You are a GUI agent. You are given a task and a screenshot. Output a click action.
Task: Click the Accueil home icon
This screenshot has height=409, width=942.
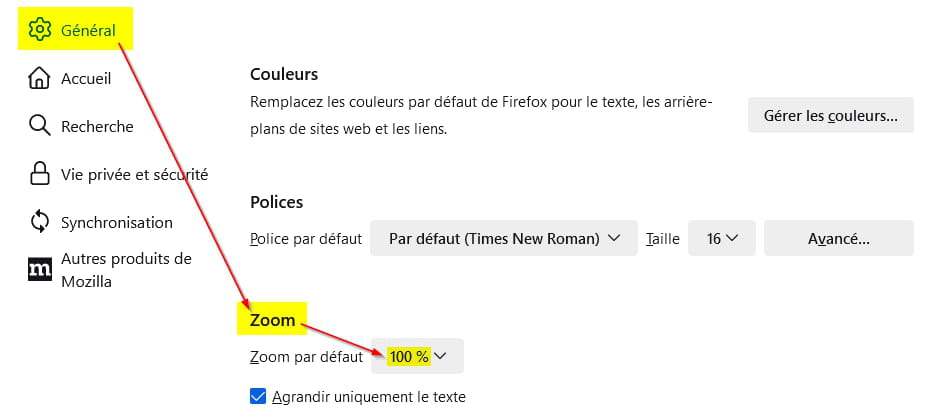40,78
